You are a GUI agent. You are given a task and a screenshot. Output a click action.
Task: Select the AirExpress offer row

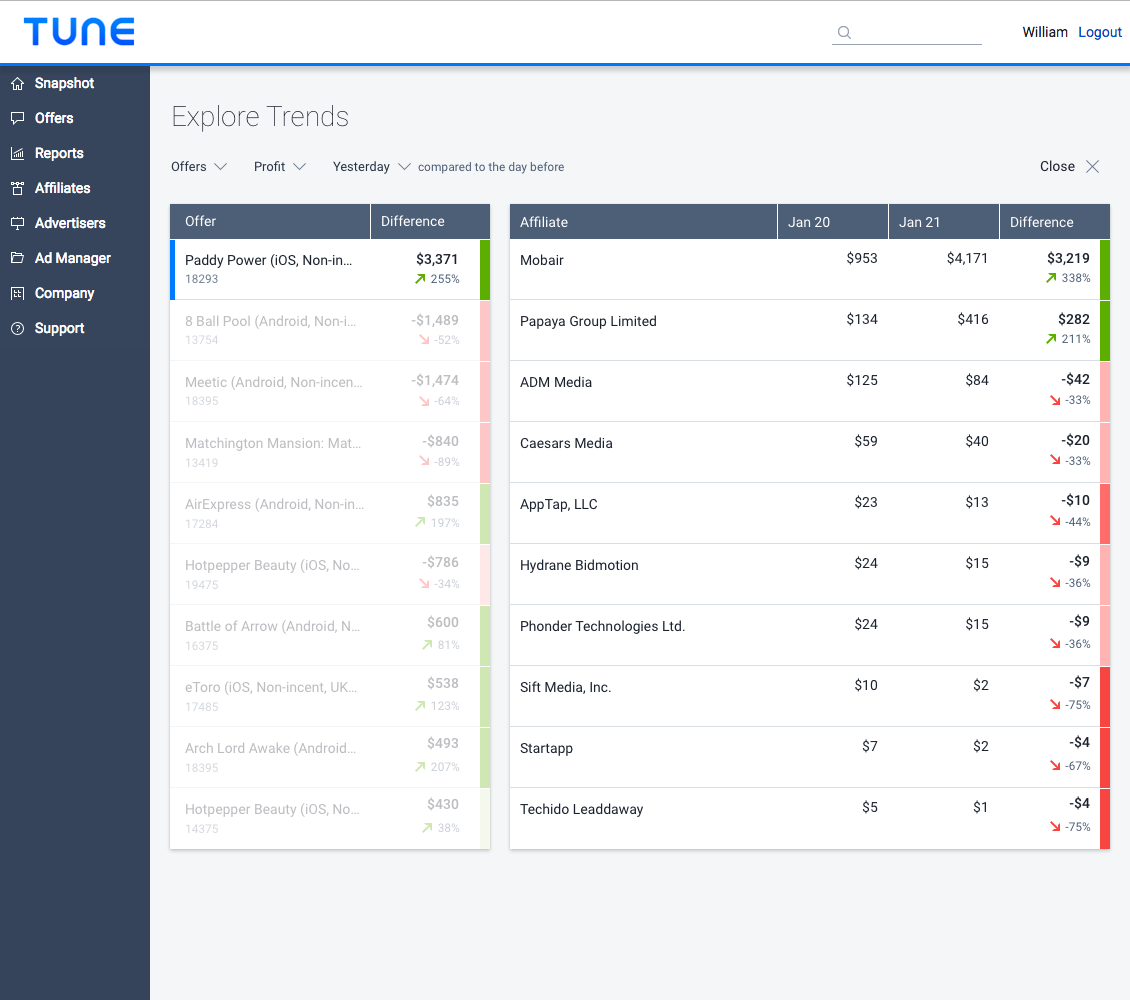tap(330, 513)
